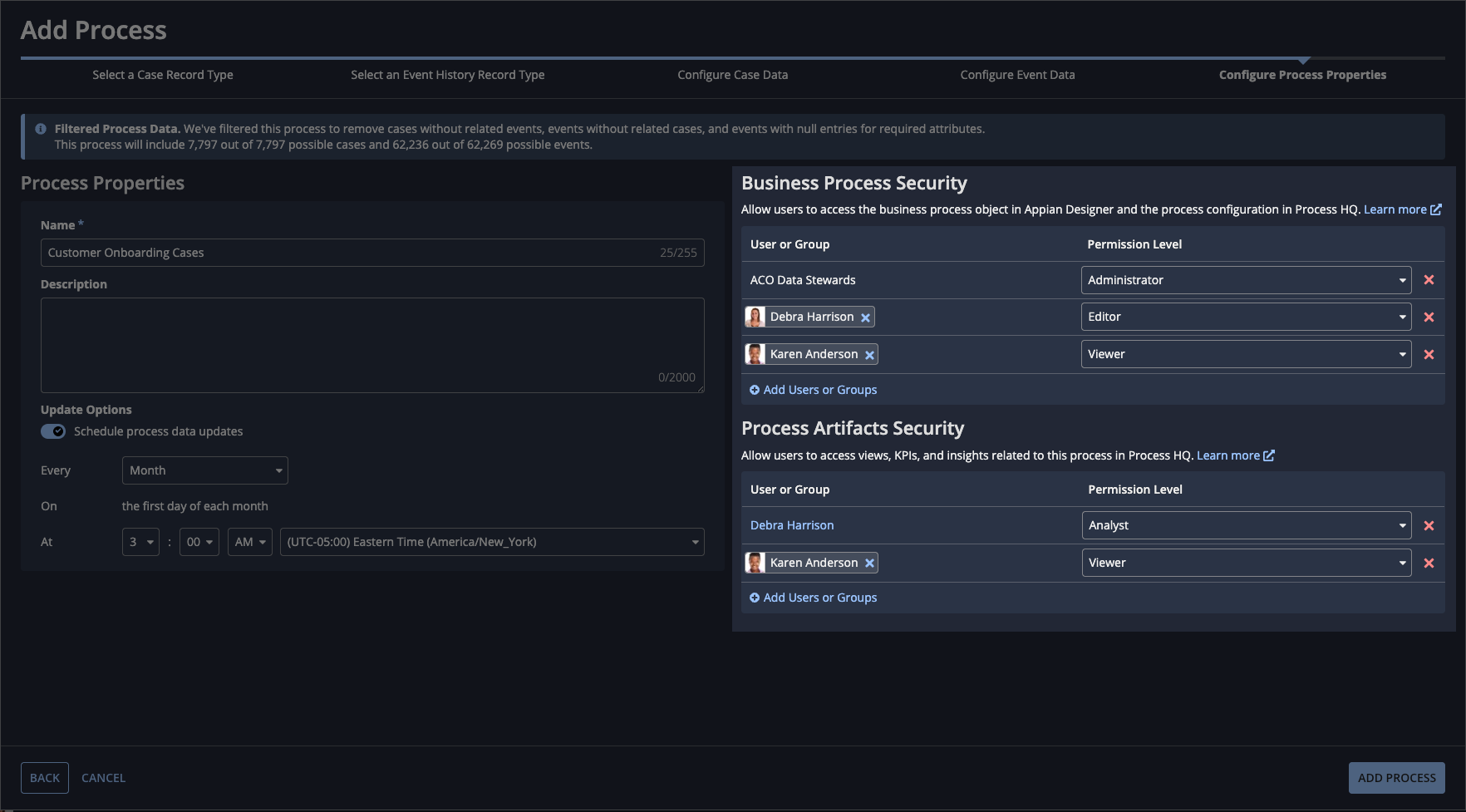Click into the Description text area

(372, 345)
